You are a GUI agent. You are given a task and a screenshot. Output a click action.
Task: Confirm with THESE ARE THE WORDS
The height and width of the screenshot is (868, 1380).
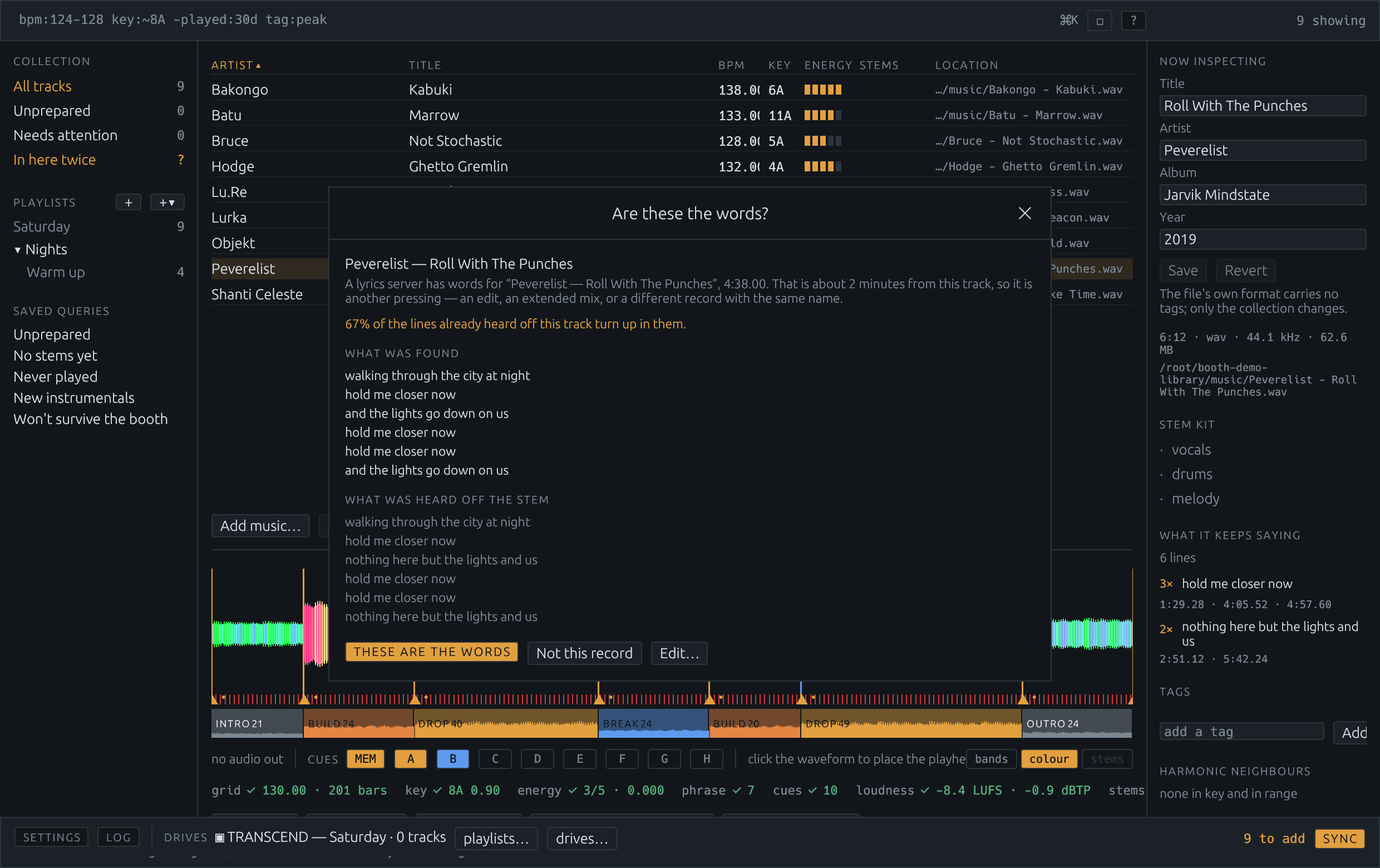pyautogui.click(x=432, y=652)
